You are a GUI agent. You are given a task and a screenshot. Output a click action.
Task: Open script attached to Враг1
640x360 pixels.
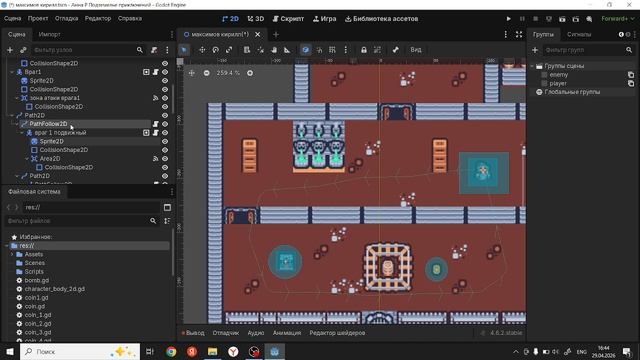pos(156,72)
